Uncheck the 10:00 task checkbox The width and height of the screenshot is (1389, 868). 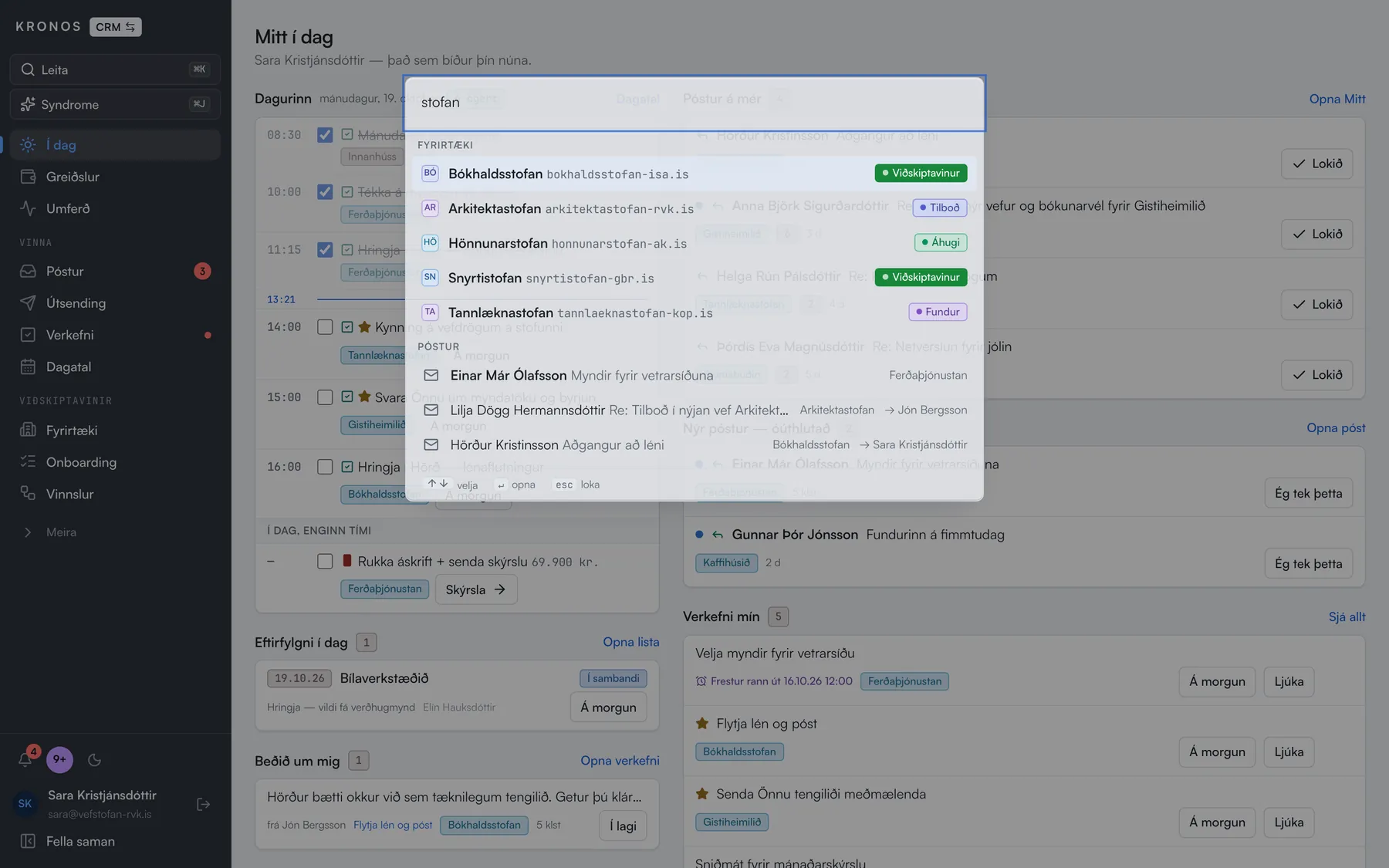[x=325, y=192]
